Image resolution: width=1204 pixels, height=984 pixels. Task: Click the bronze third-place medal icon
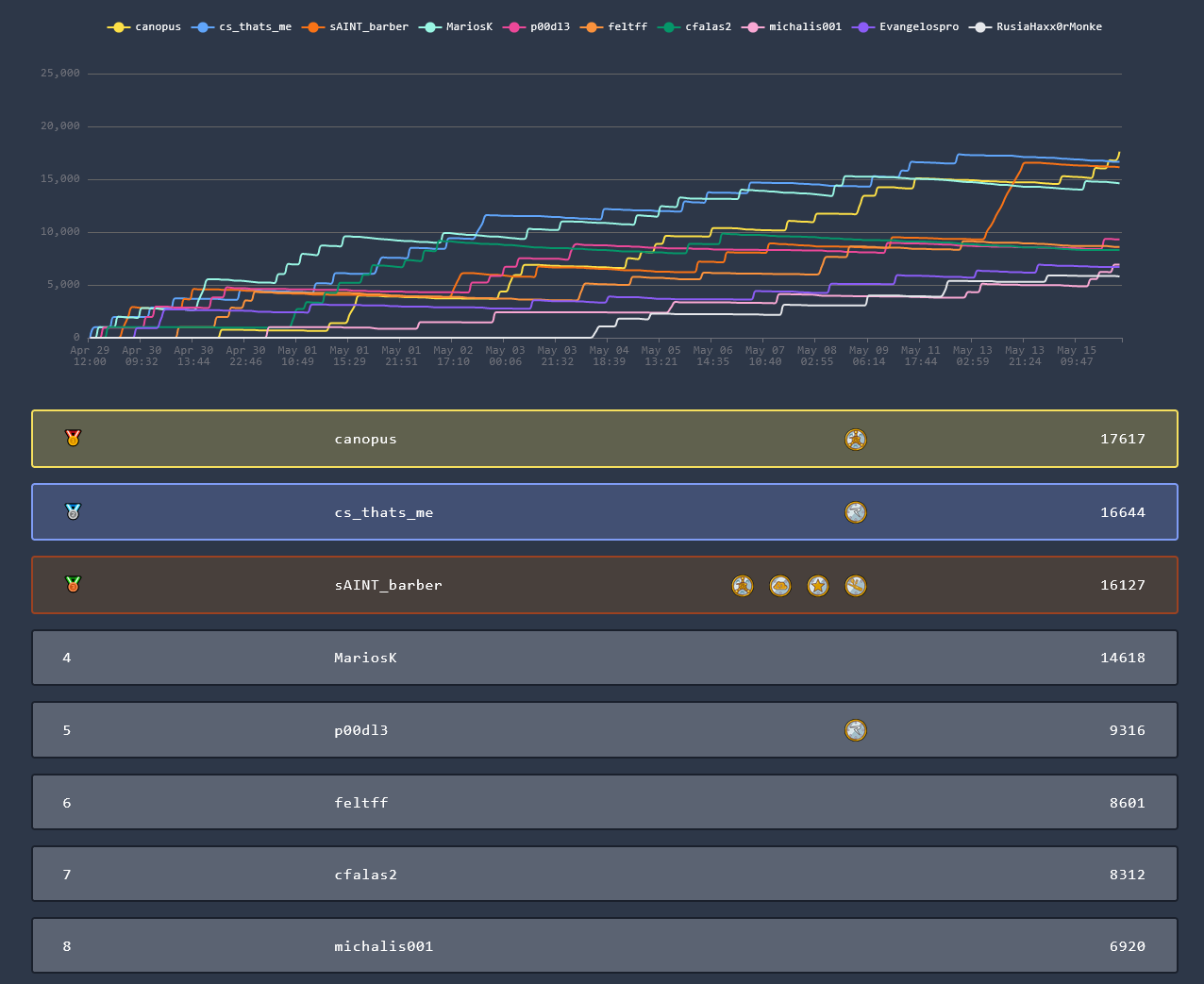pyautogui.click(x=73, y=584)
